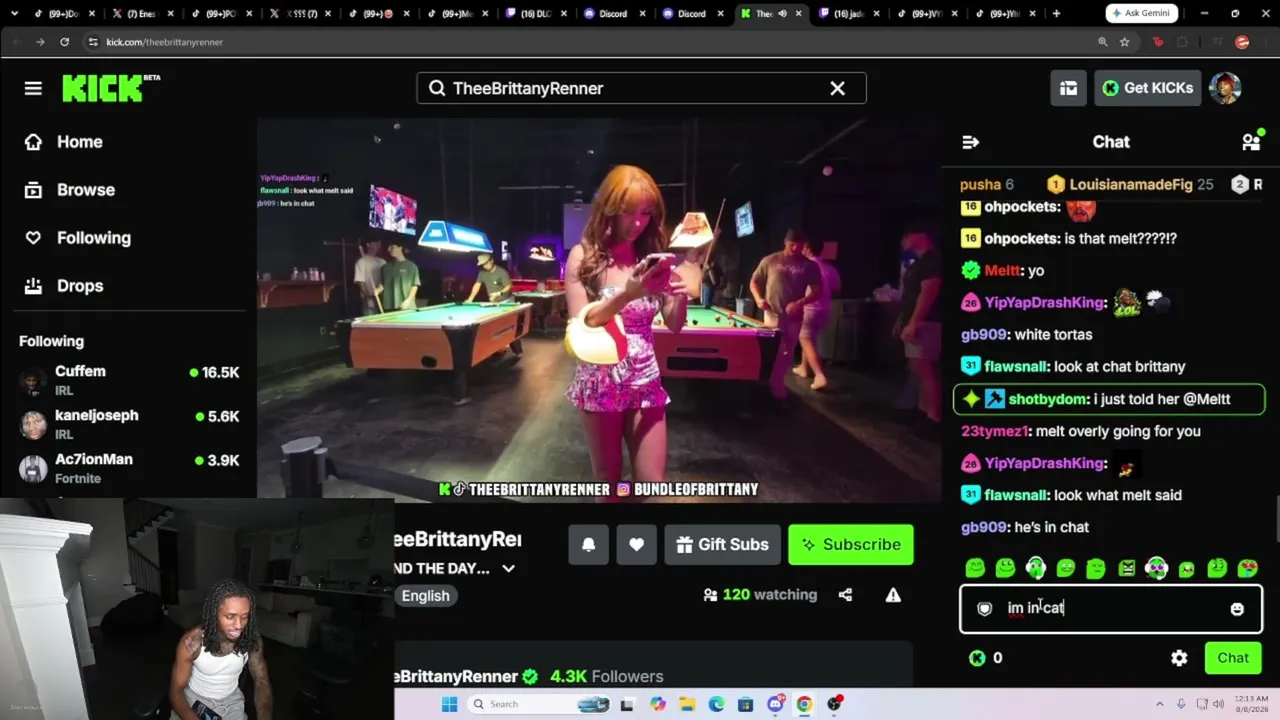Click the Windows taskbar Search box
This screenshot has height=720, width=1280.
(539, 704)
